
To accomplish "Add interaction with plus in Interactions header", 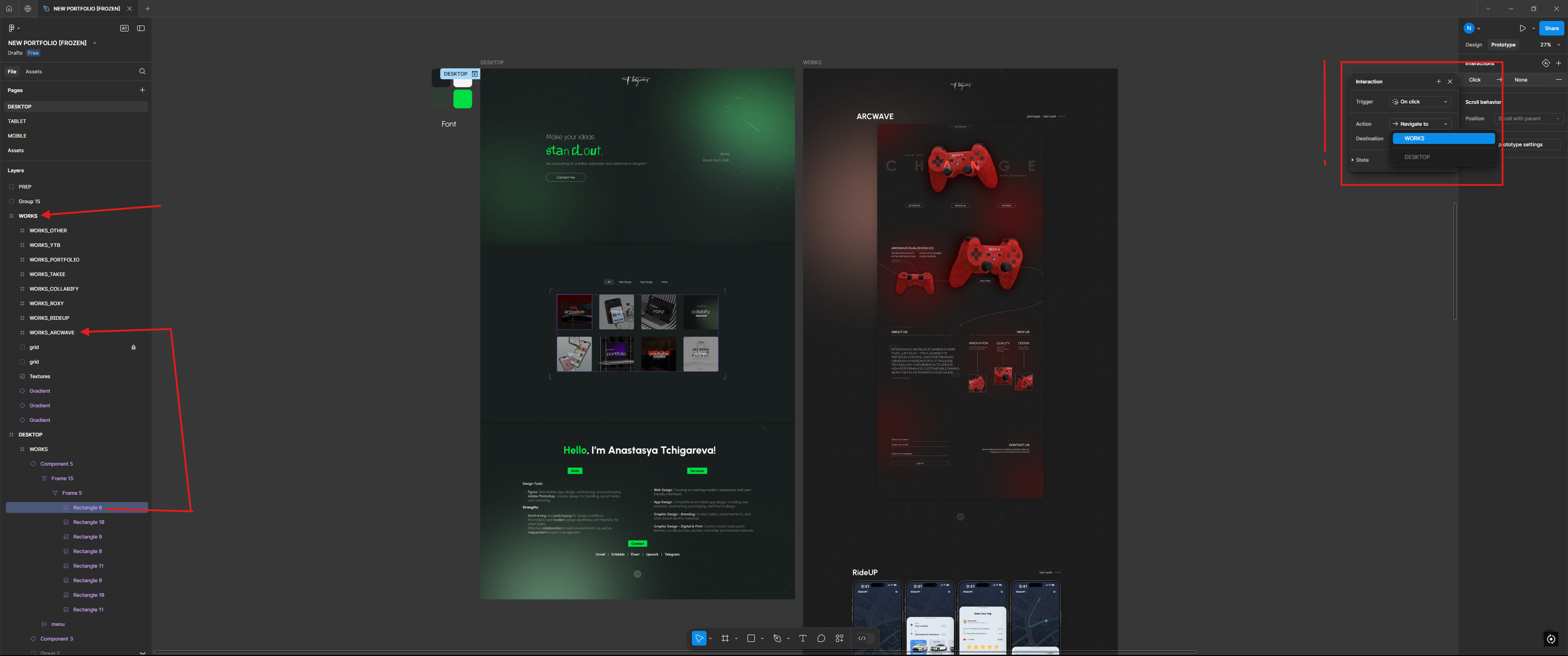I will pyautogui.click(x=1558, y=63).
